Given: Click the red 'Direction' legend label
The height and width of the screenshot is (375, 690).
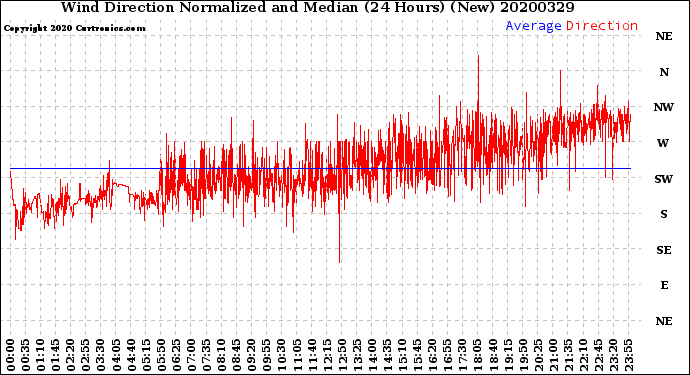Looking at the screenshot, I should click(x=602, y=26).
